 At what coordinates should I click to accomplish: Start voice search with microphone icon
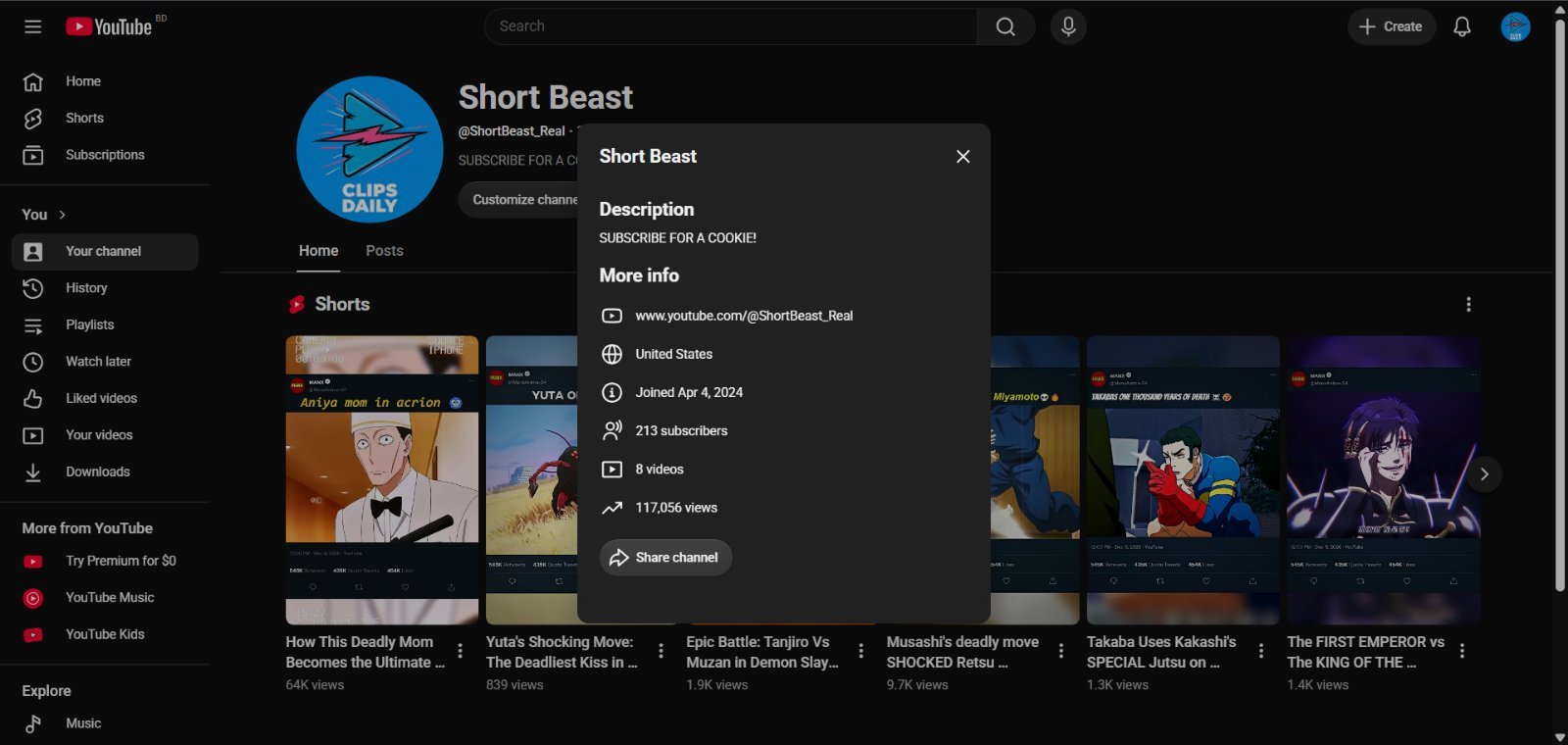[x=1068, y=26]
